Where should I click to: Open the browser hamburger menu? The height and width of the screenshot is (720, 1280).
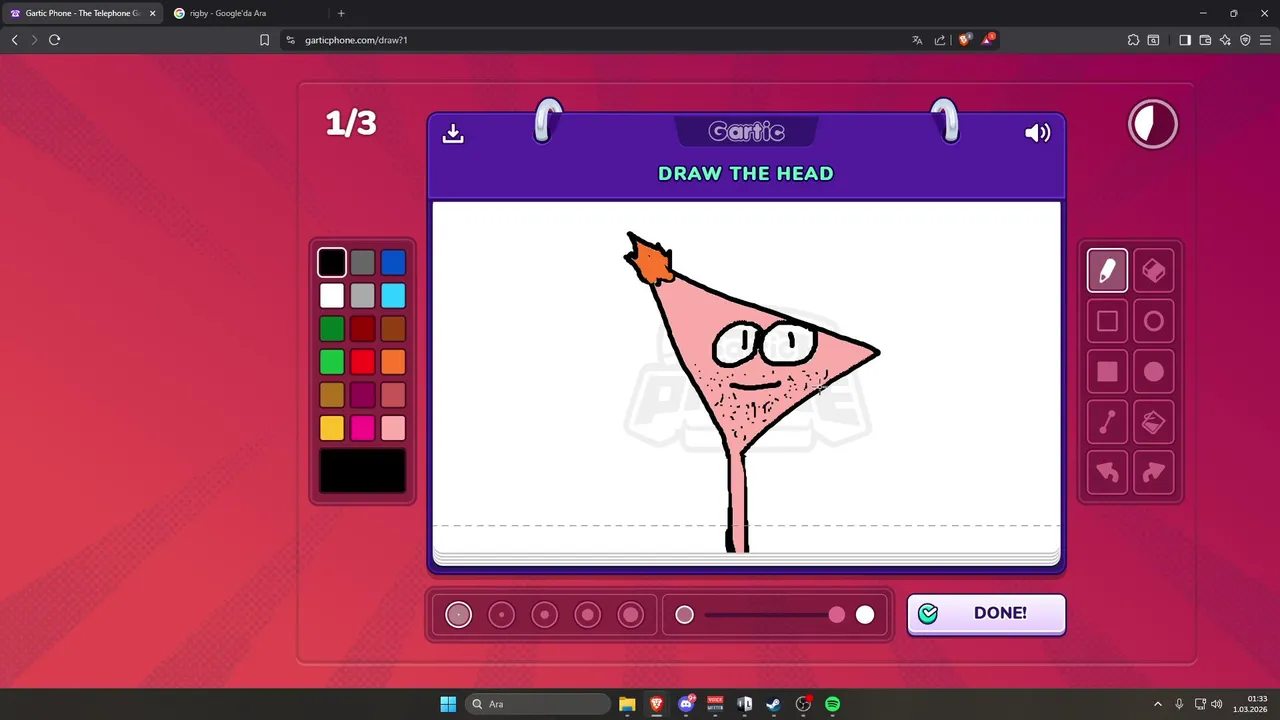point(1265,40)
